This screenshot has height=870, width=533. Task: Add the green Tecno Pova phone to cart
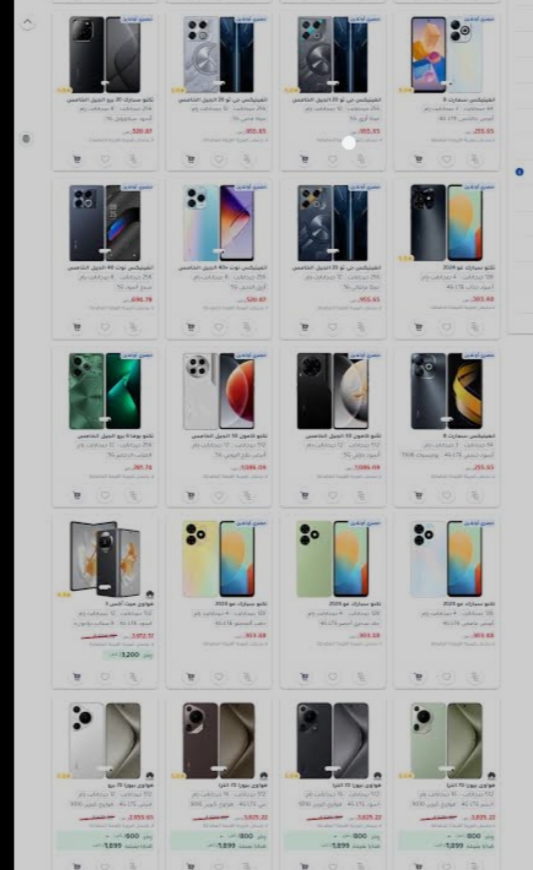pyautogui.click(x=77, y=495)
